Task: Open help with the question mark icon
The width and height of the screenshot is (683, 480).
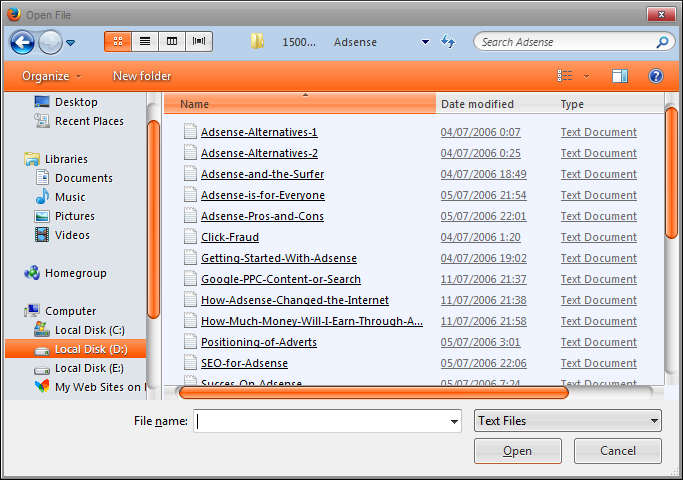Action: [656, 76]
